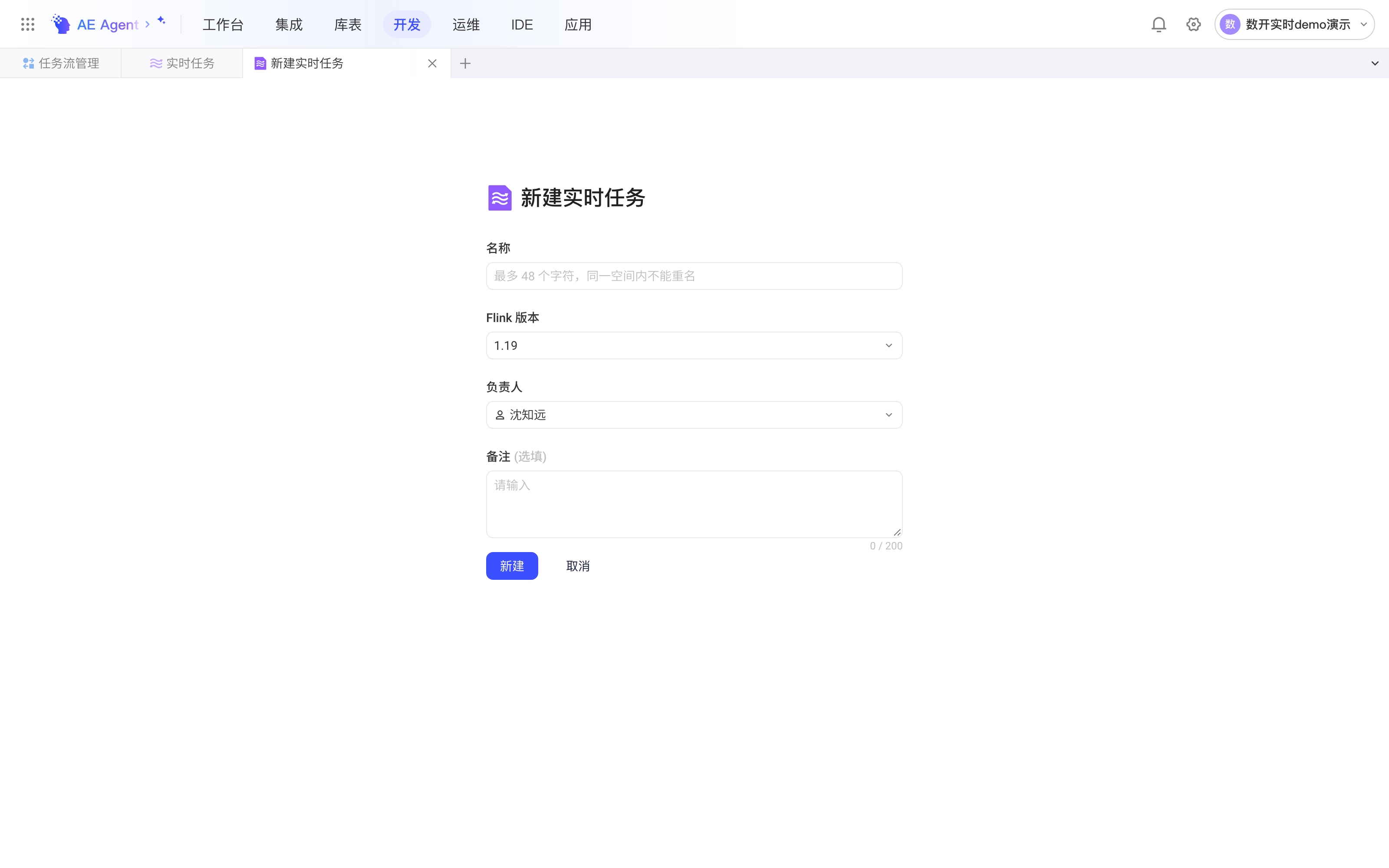
Task: Go to 工作台 menu
Action: point(223,24)
